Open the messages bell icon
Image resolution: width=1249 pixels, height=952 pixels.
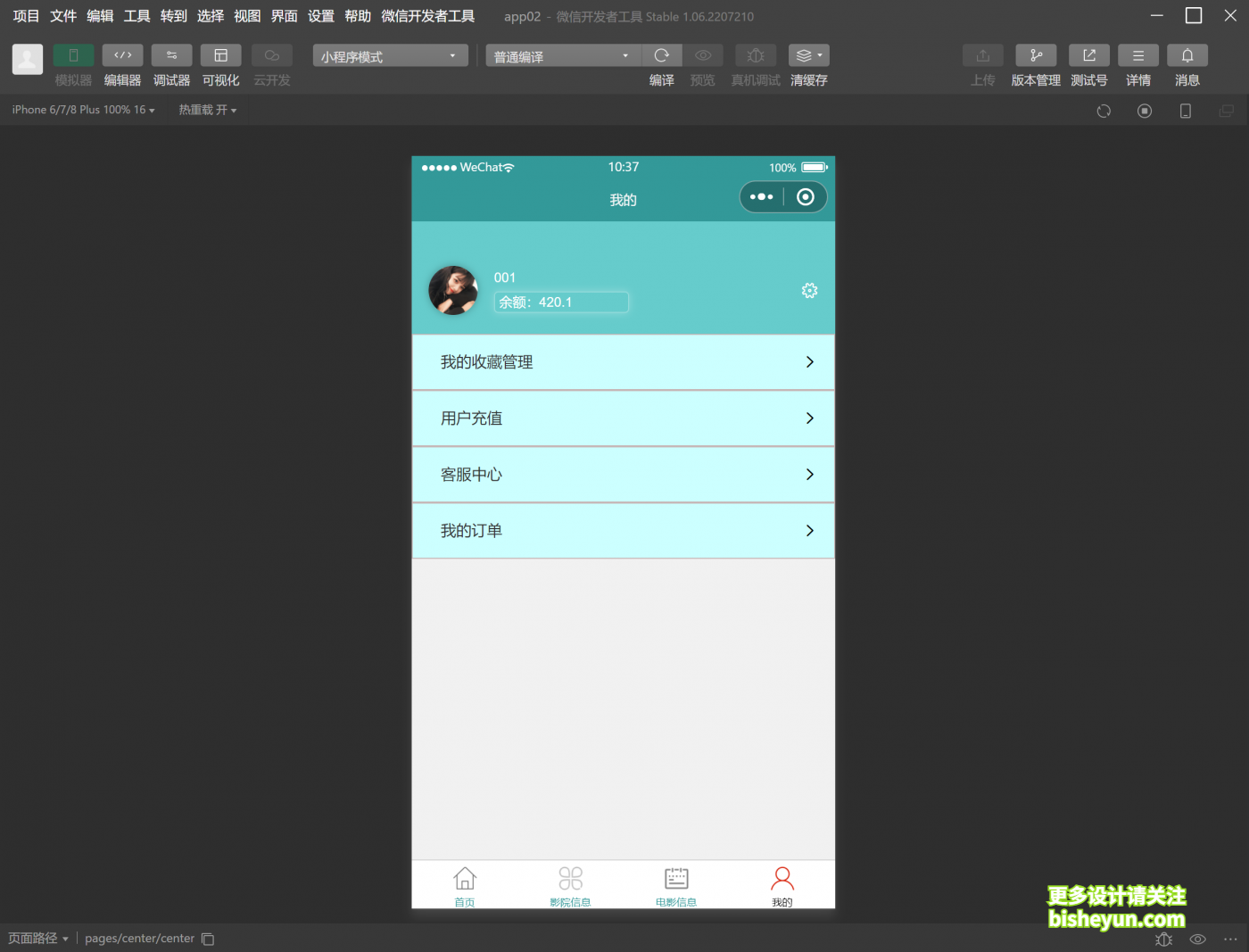tap(1187, 55)
